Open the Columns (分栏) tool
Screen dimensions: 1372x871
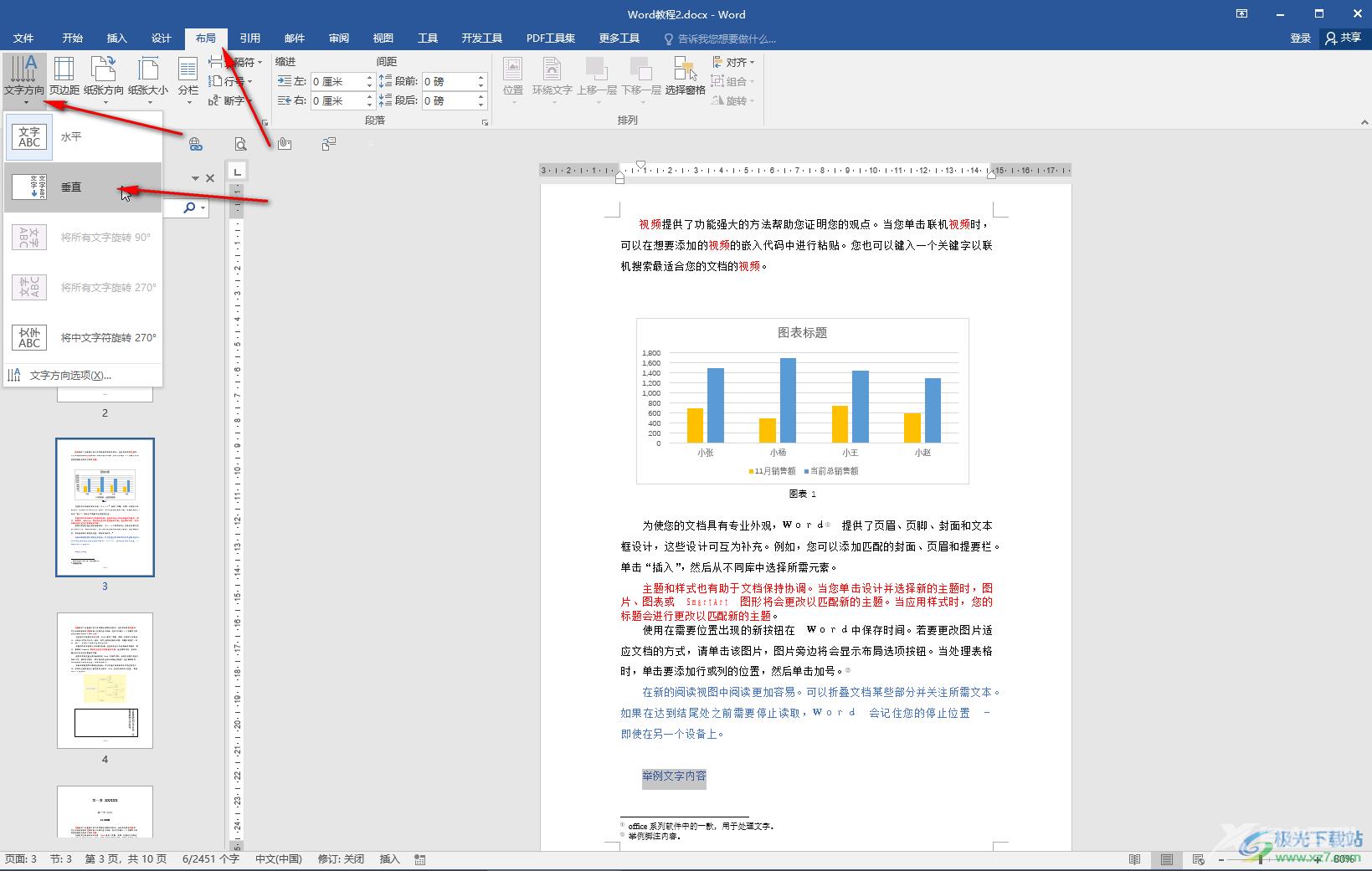[x=188, y=80]
